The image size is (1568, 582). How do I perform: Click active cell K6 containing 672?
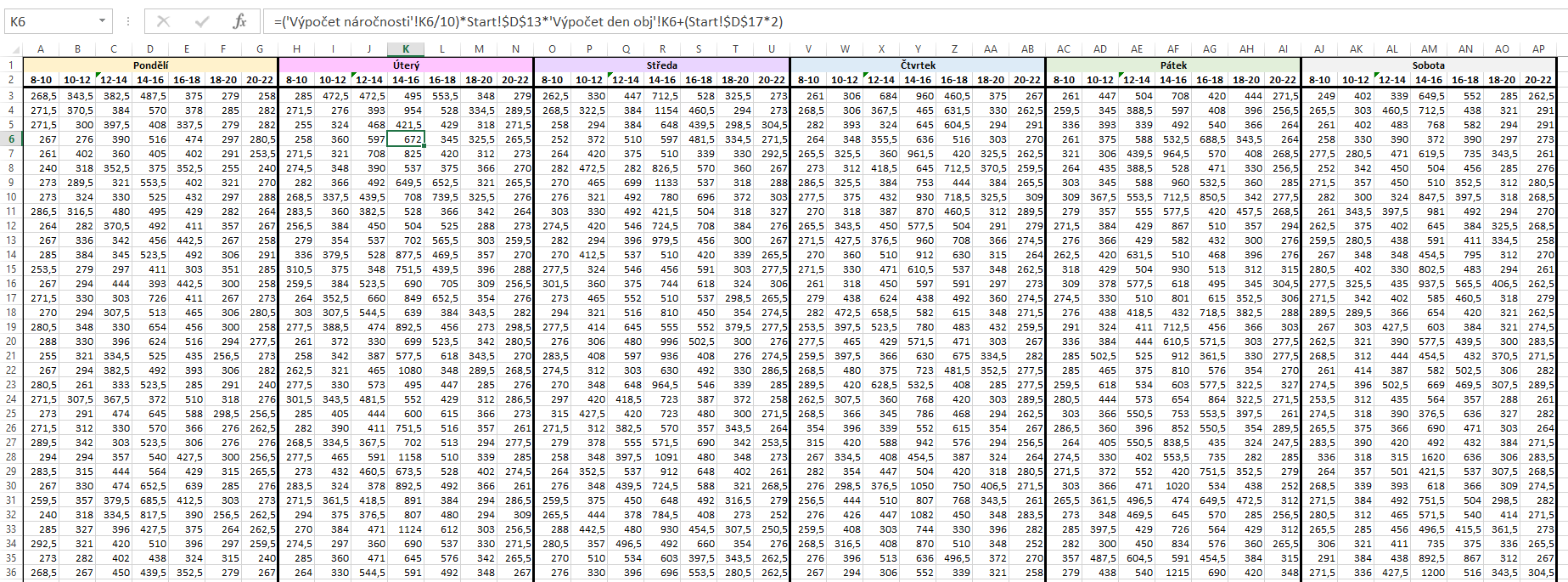tap(406, 139)
